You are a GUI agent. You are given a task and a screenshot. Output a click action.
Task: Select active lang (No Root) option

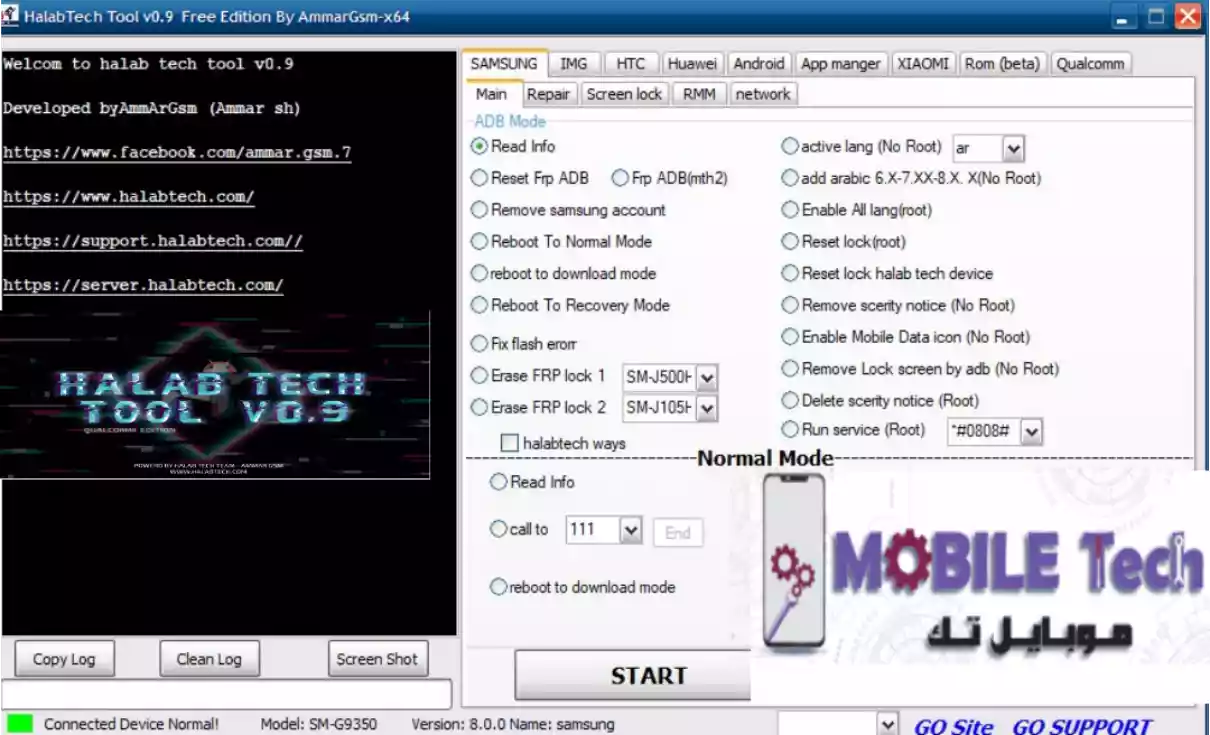[862, 146]
